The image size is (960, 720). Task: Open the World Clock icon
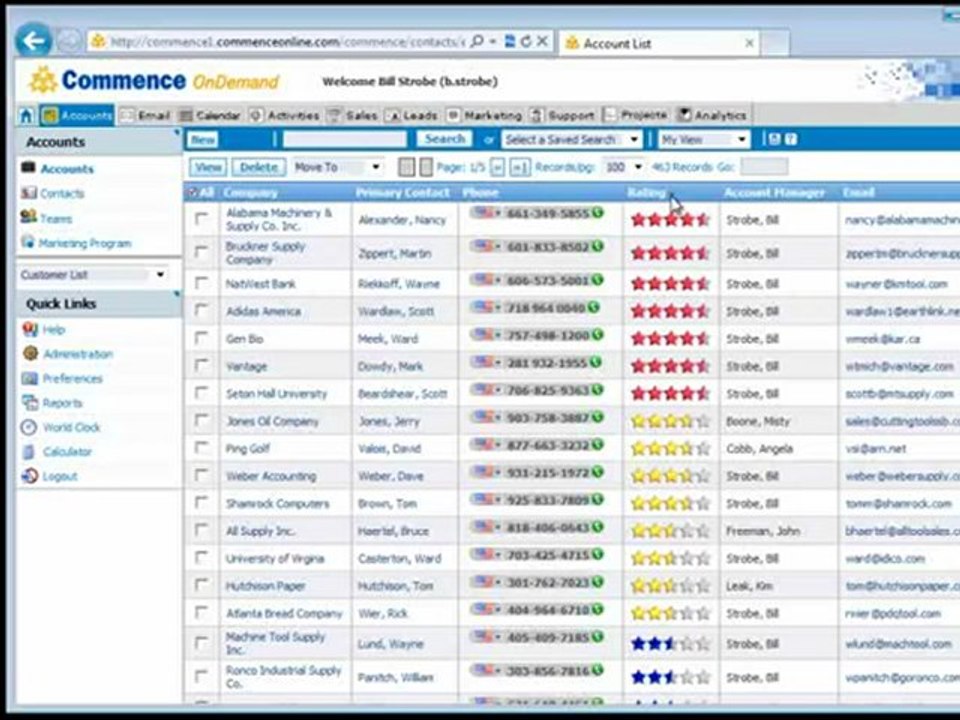click(29, 427)
